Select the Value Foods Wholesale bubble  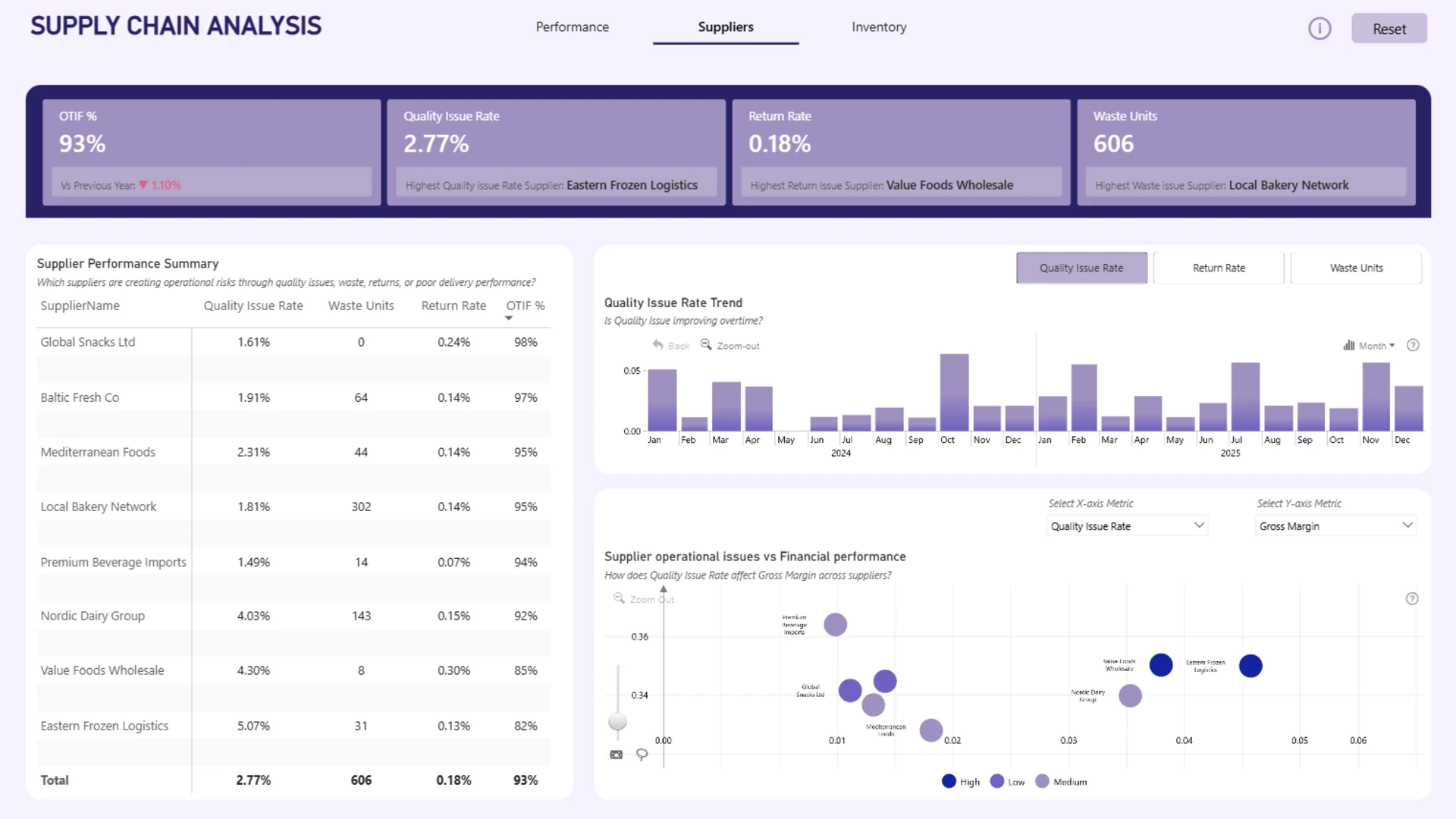(x=1161, y=665)
